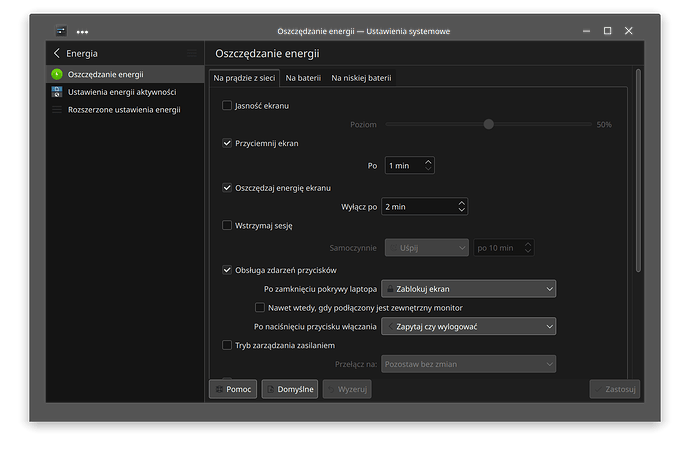Click the back arrow next to Energia
690x454 pixels.
pos(56,53)
